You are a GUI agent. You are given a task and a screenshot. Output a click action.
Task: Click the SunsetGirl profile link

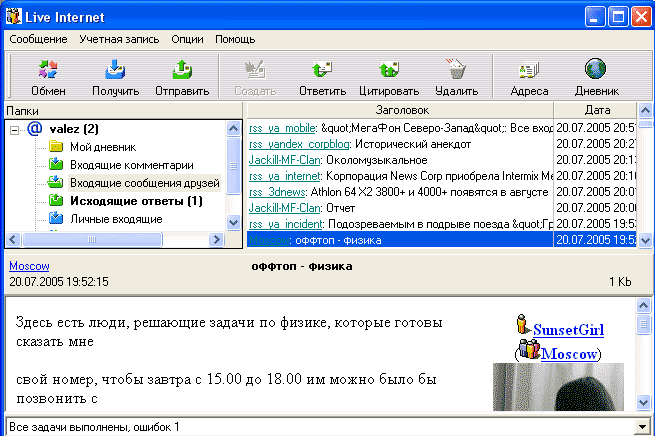[568, 329]
